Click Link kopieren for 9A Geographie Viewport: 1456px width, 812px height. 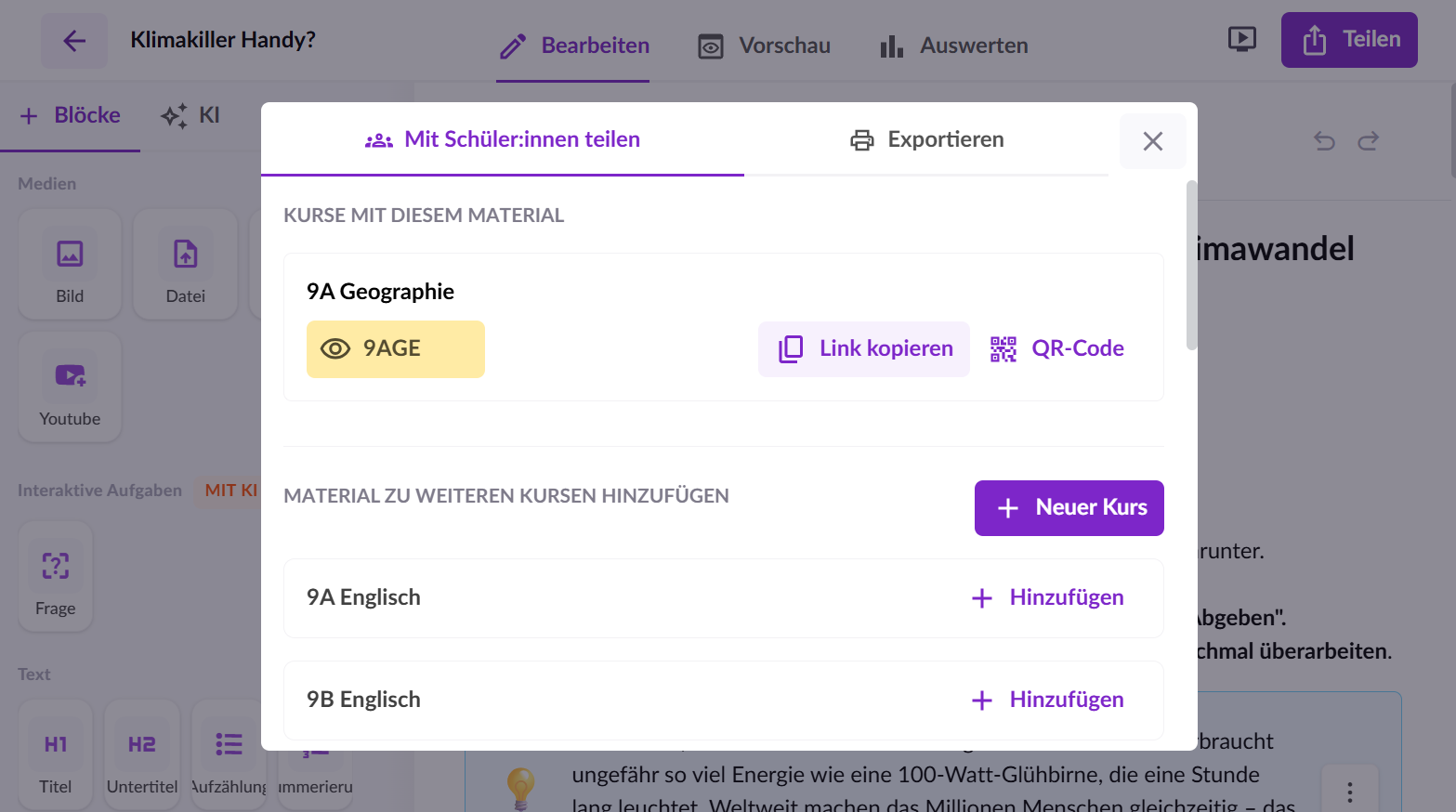[x=864, y=349]
